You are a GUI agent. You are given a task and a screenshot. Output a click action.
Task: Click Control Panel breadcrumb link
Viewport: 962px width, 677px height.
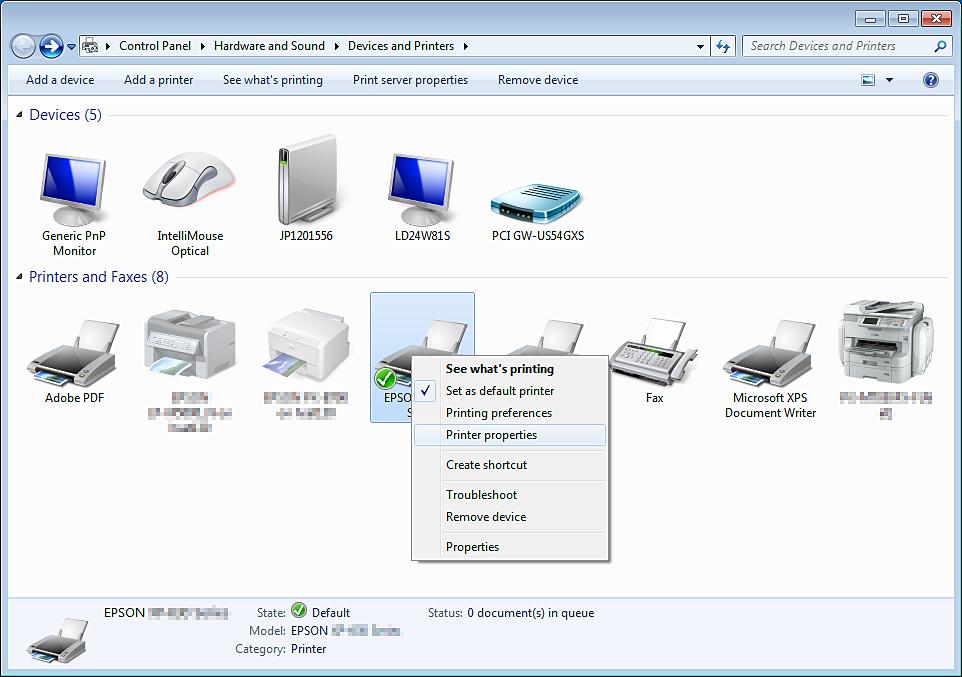point(155,46)
